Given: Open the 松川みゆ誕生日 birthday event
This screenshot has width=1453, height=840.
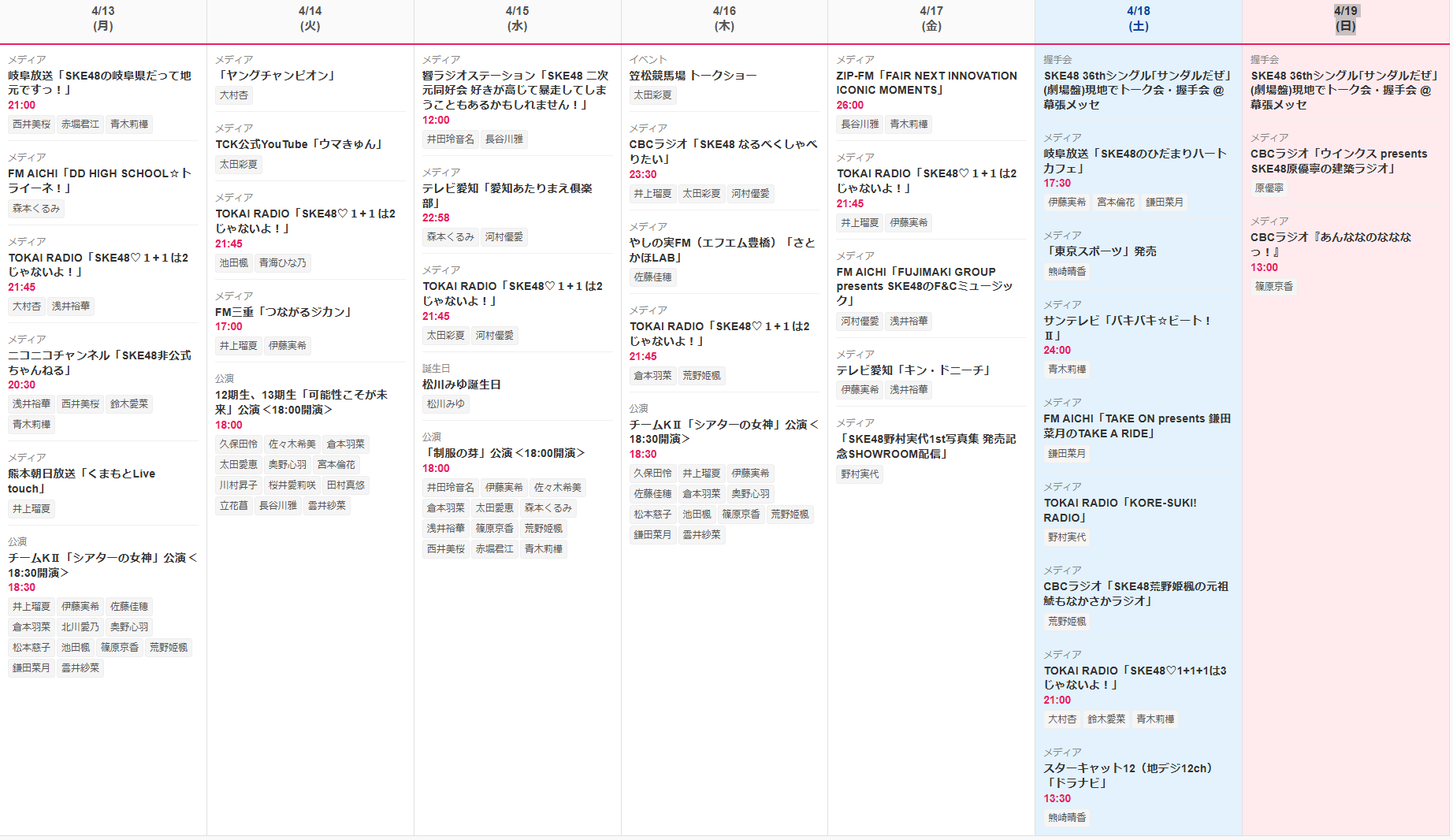Looking at the screenshot, I should pos(462,385).
